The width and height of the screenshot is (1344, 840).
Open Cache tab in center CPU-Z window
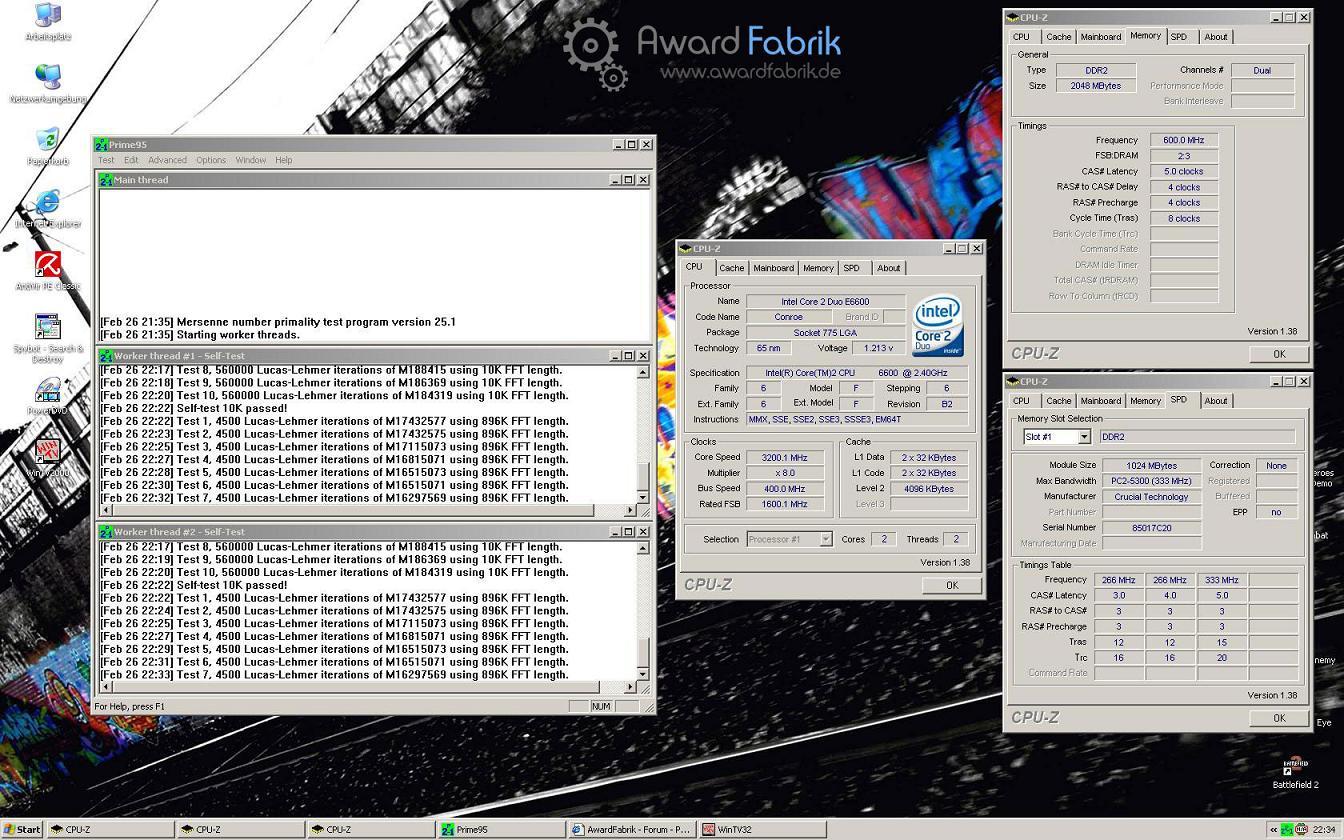[x=731, y=268]
